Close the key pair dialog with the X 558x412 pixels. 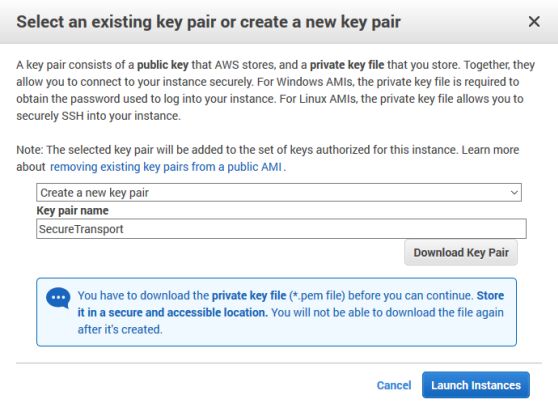(534, 22)
